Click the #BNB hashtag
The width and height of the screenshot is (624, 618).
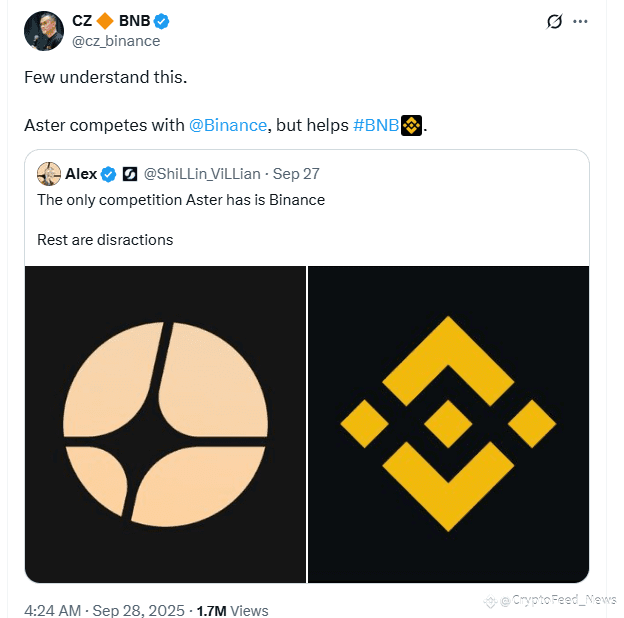pos(376,125)
